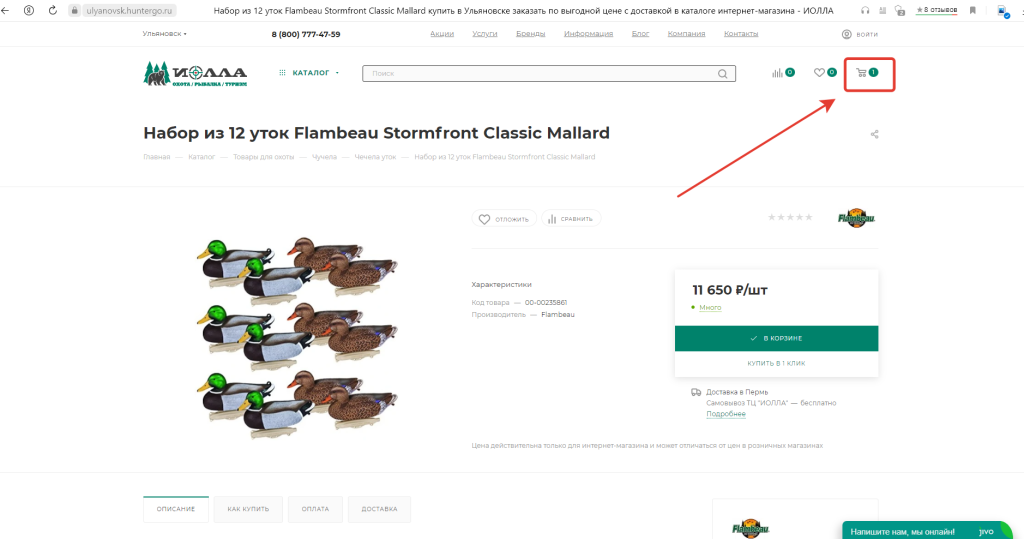Viewport: 1024px width, 539px height.
Task: Click the Flambeau brand logo
Action: pos(855,217)
